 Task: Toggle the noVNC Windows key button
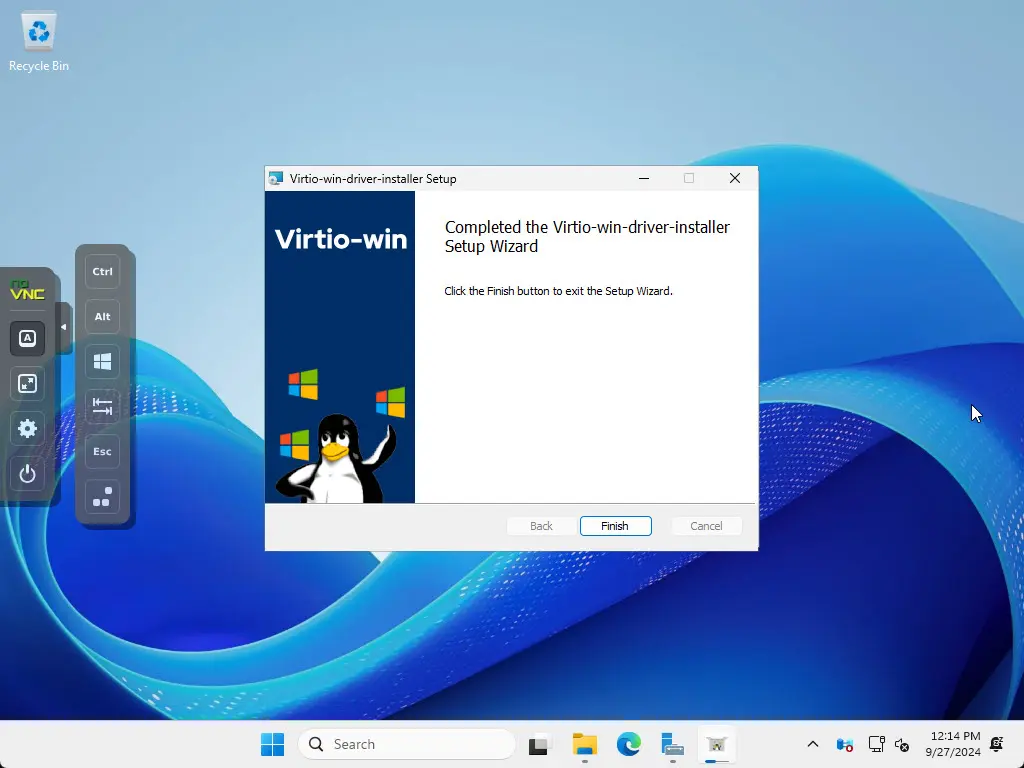click(102, 361)
